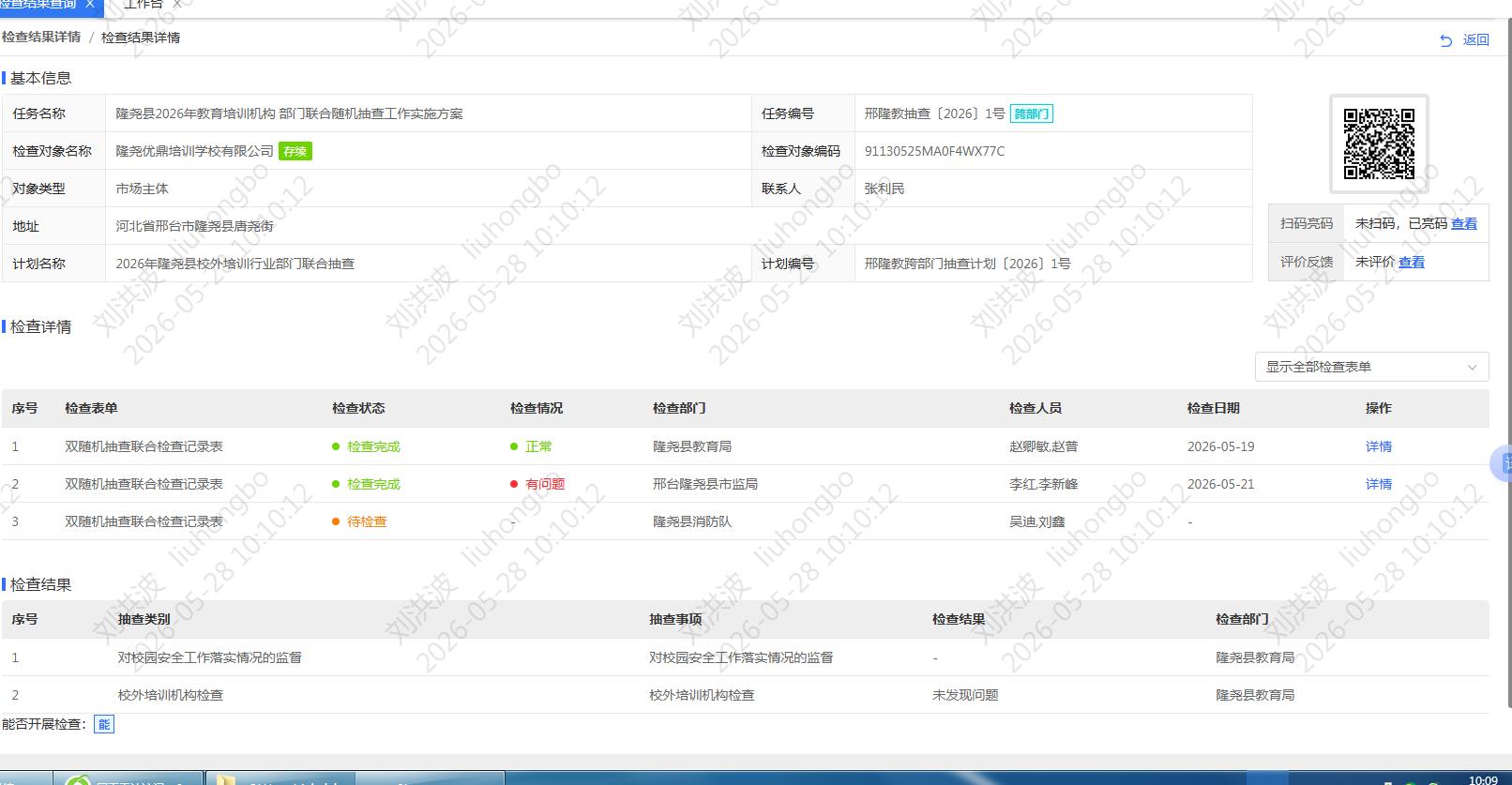Click 校外培训机构检查 in 抽查类别 column
Screen dimensions: 1512x785
(171, 695)
